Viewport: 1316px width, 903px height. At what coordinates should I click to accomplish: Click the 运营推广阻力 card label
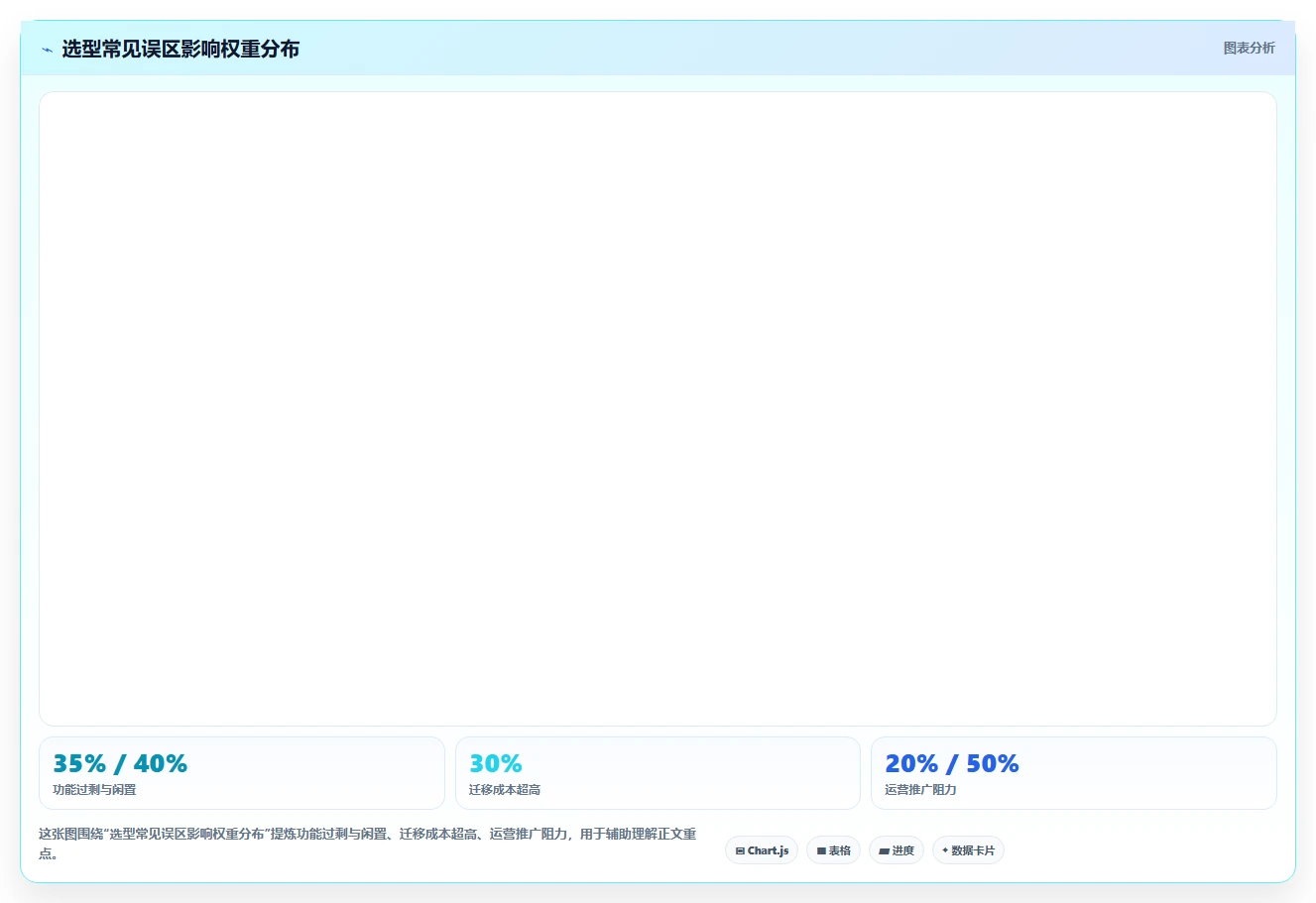click(920, 790)
